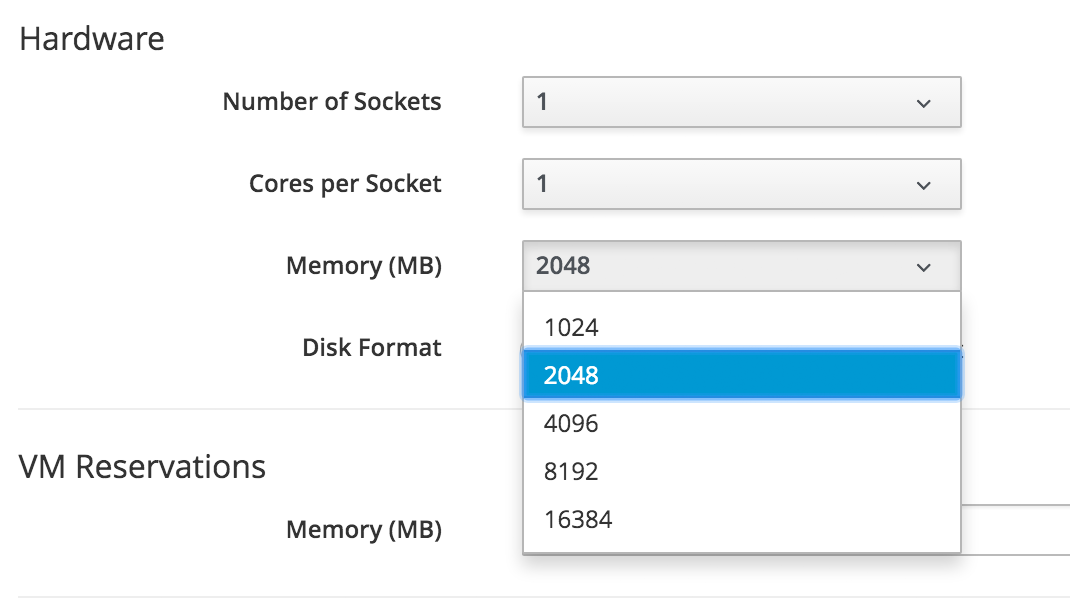Click the Hardware Memory dropdown showing 2048
Image resolution: width=1070 pixels, height=606 pixels.
coord(740,267)
